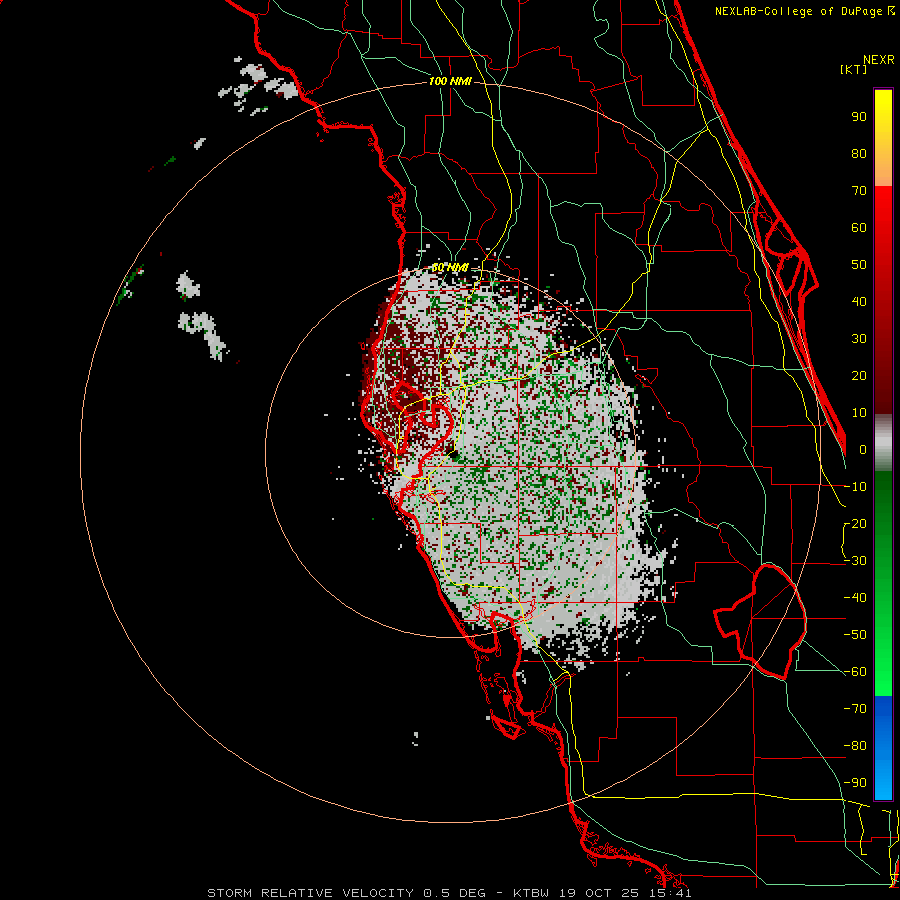
Task: Click the -60 value on velocity scale
Action: (855, 672)
